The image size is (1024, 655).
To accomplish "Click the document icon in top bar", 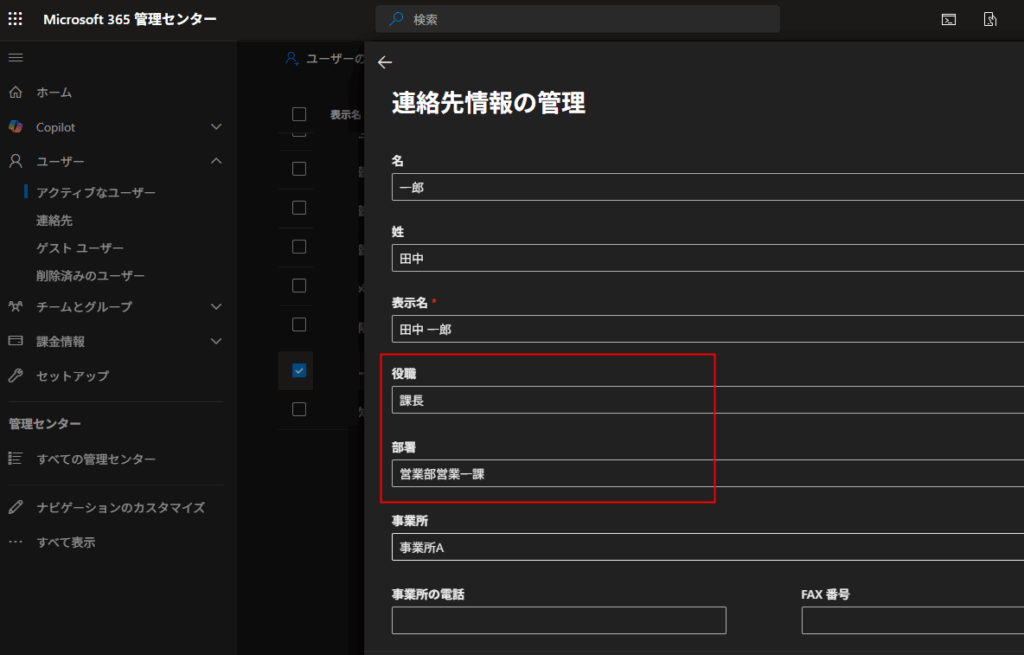I will point(990,20).
